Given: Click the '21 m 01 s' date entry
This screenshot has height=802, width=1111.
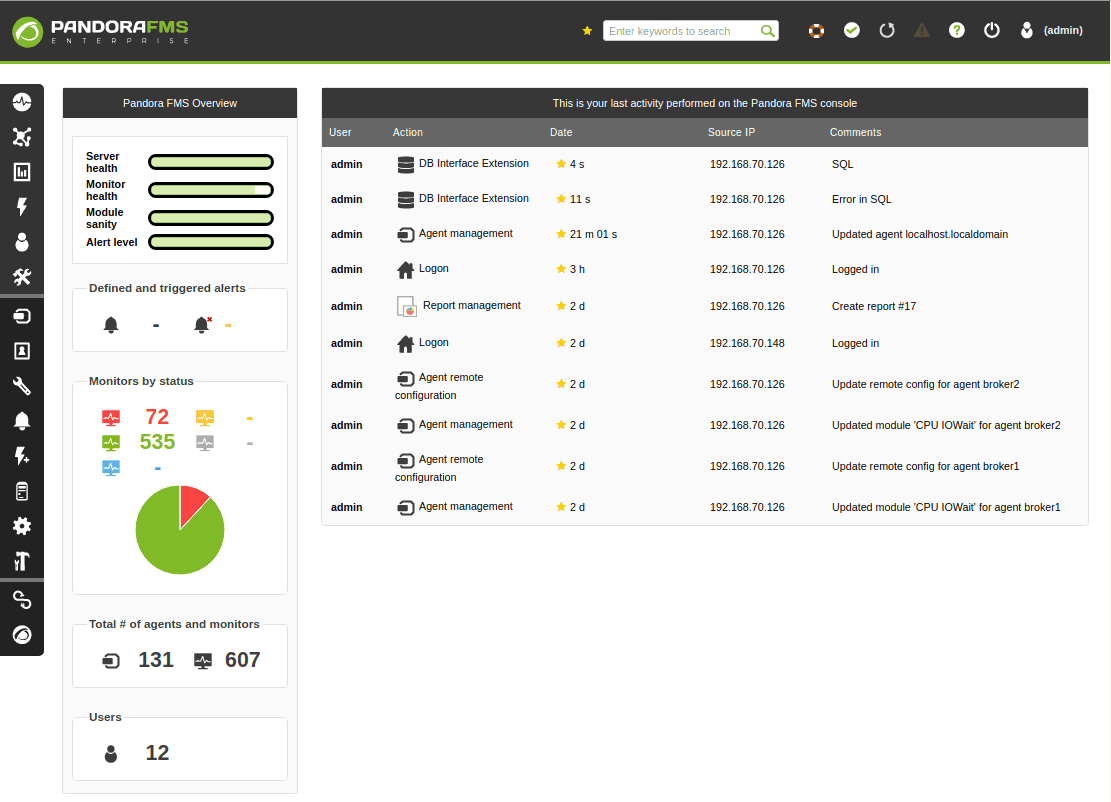Looking at the screenshot, I should [x=593, y=235].
